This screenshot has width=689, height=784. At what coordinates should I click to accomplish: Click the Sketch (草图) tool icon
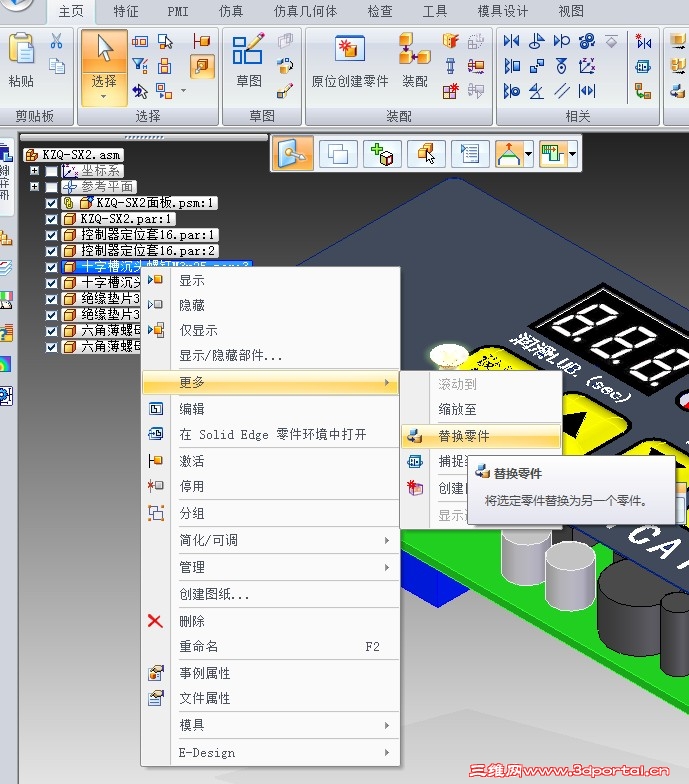[x=248, y=49]
